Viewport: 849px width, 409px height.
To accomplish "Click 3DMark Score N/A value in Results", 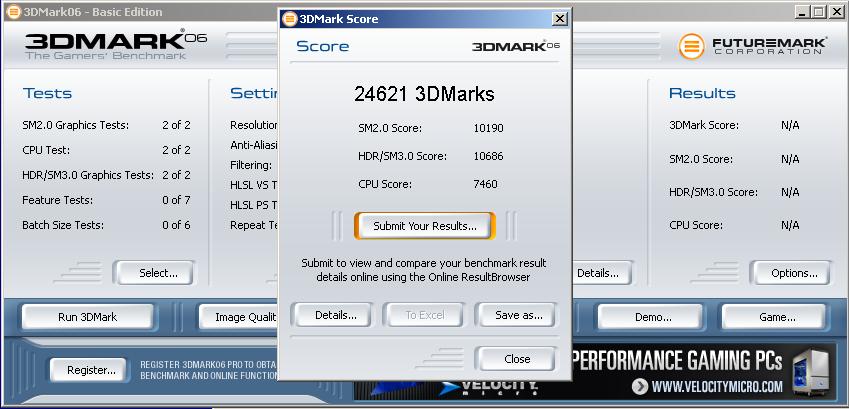I will click(790, 126).
